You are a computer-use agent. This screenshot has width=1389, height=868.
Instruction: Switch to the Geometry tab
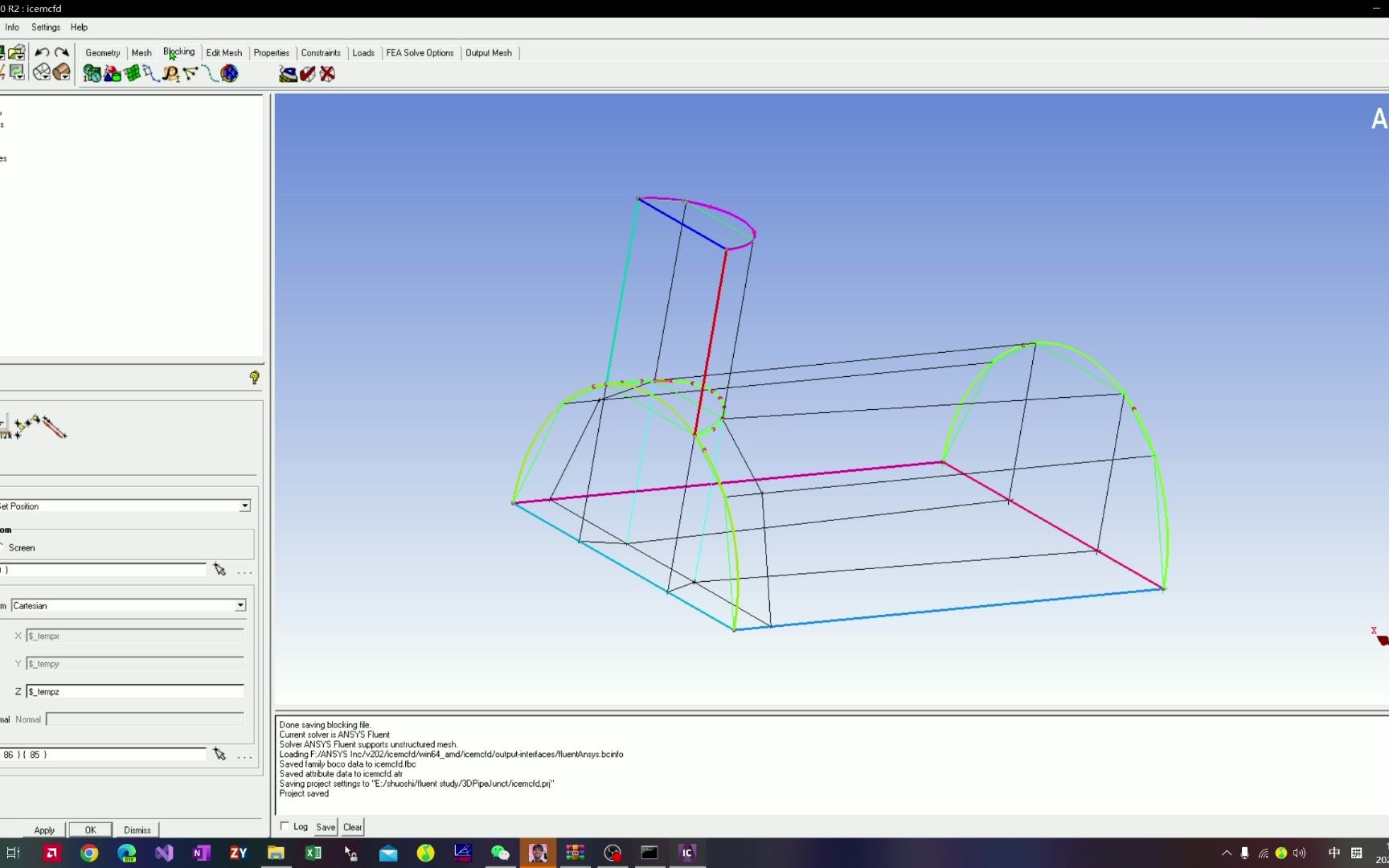[102, 52]
